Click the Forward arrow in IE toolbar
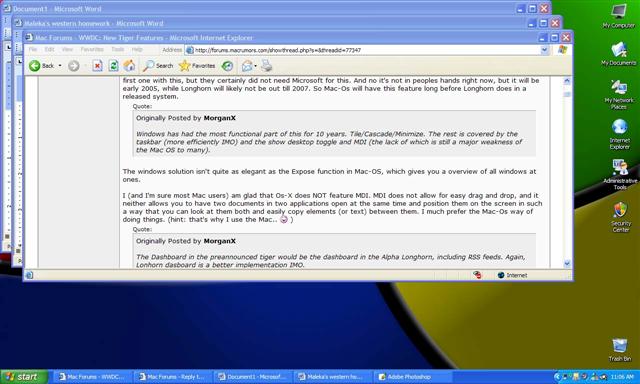The height and width of the screenshot is (384, 640). tap(73, 65)
